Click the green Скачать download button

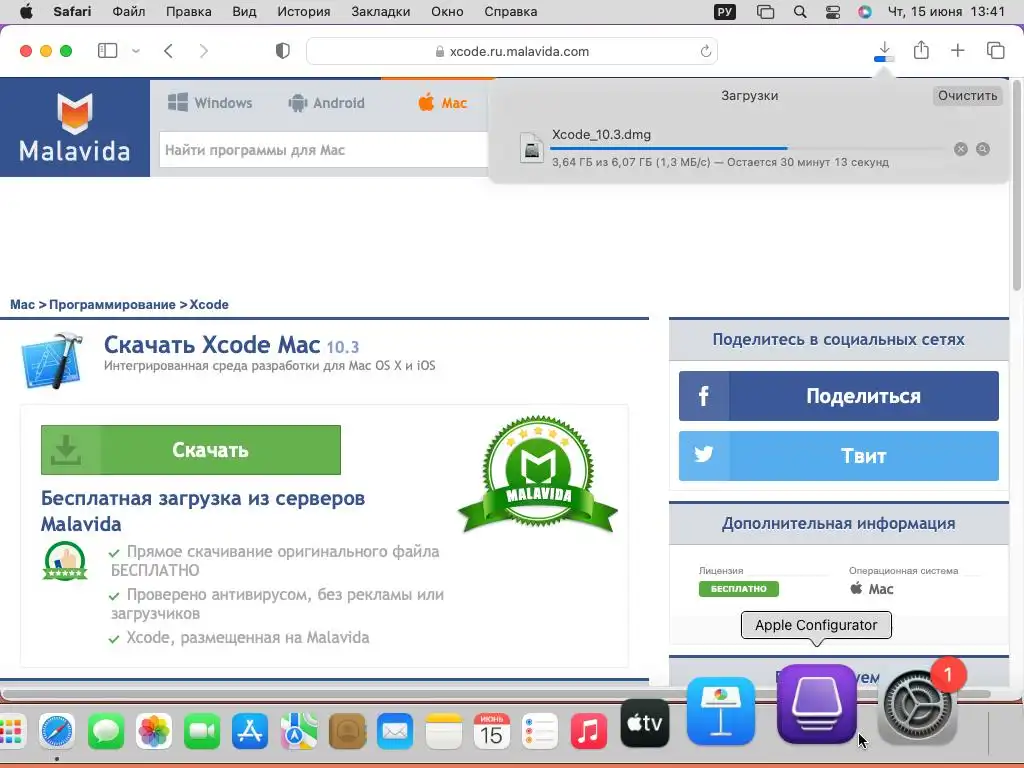[x=191, y=450]
